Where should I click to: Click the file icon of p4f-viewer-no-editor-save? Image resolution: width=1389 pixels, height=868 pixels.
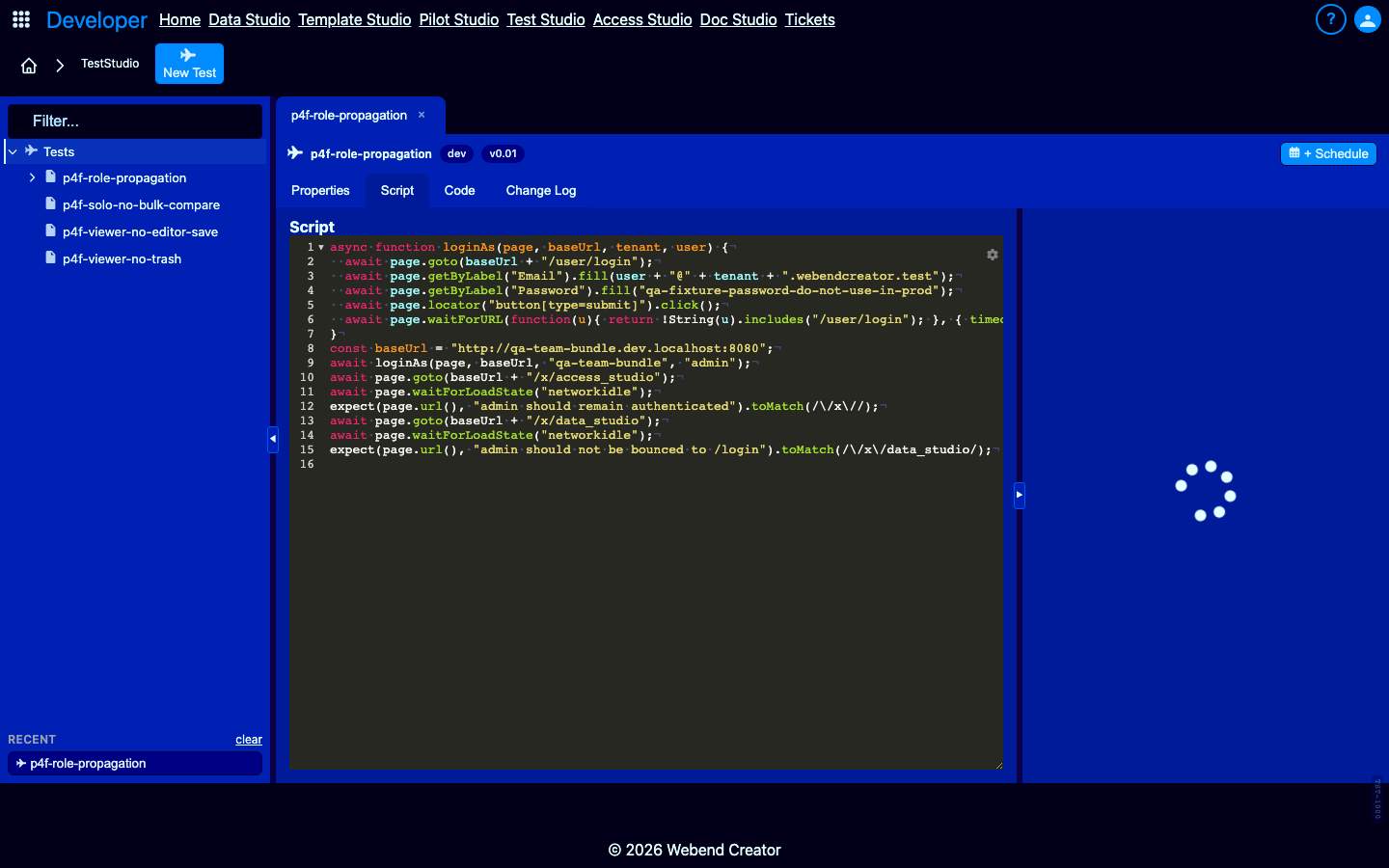tap(50, 231)
